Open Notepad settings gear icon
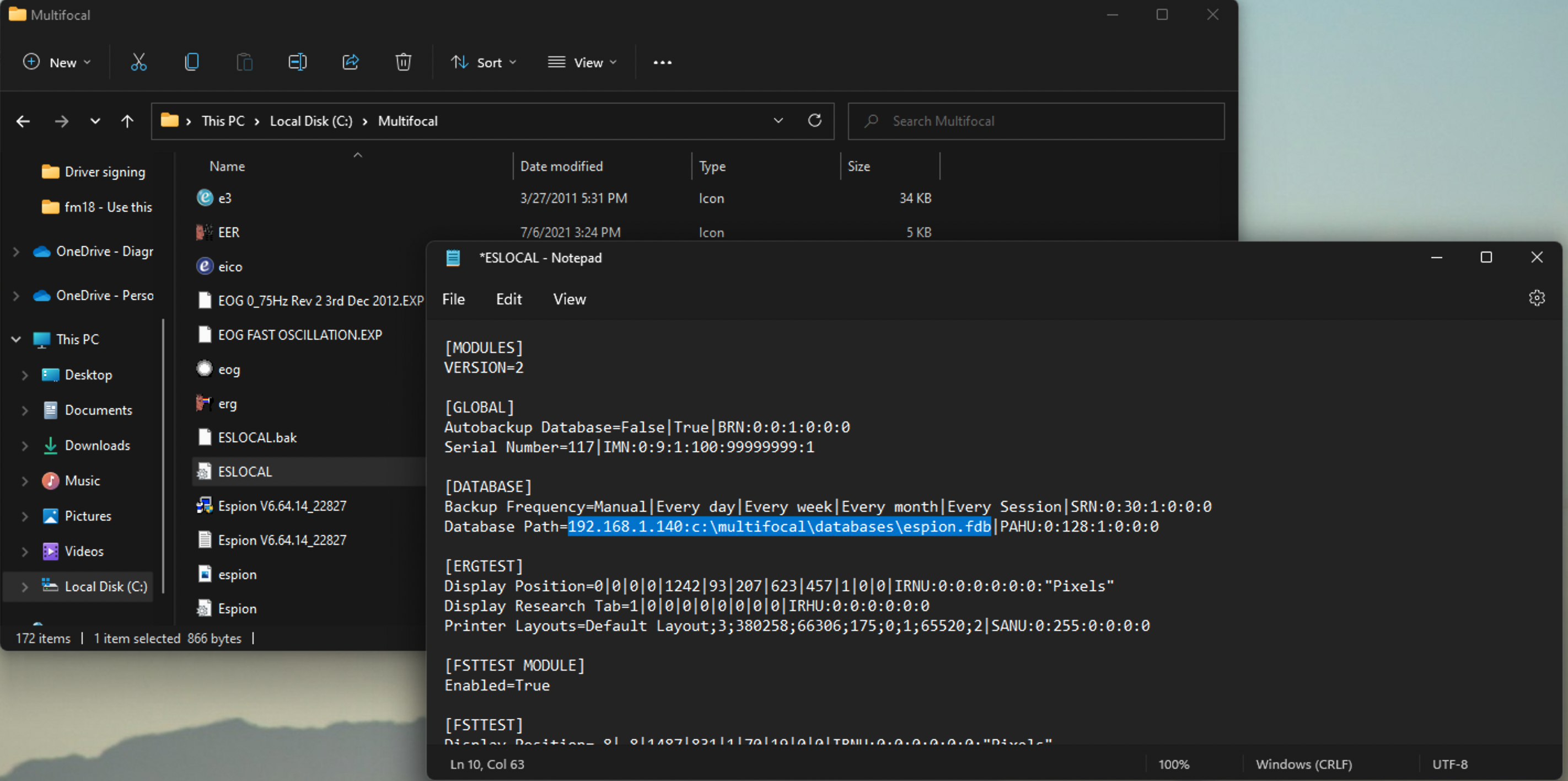Screen dimensions: 1568x781 [1537, 298]
